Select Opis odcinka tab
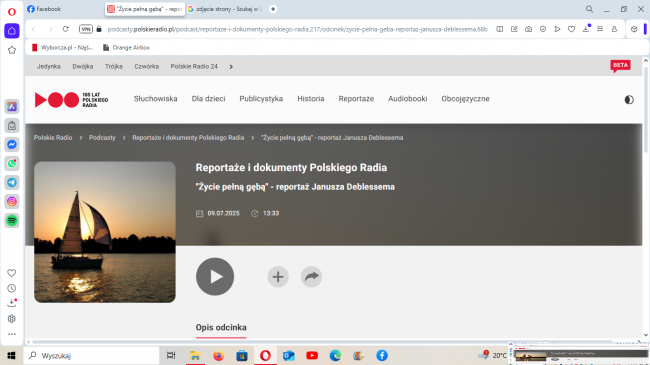Viewport: 650px width, 365px height. [221, 328]
